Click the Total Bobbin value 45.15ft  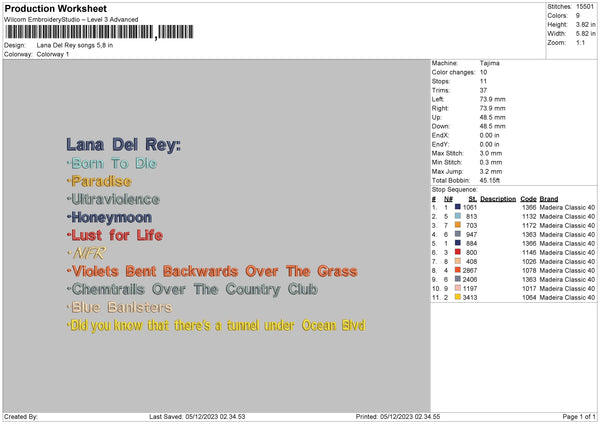click(490, 181)
